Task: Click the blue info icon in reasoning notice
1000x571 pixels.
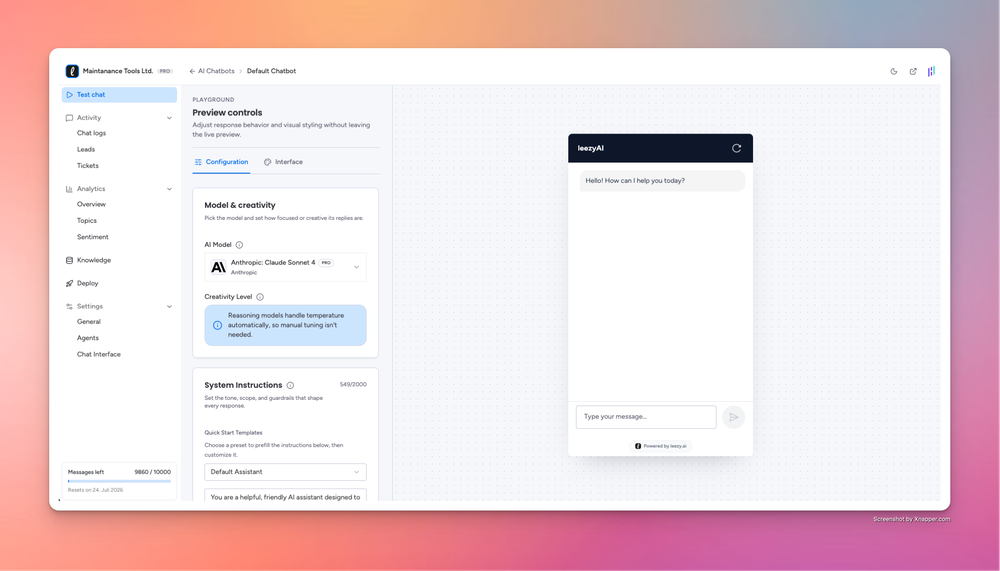Action: pyautogui.click(x=217, y=325)
